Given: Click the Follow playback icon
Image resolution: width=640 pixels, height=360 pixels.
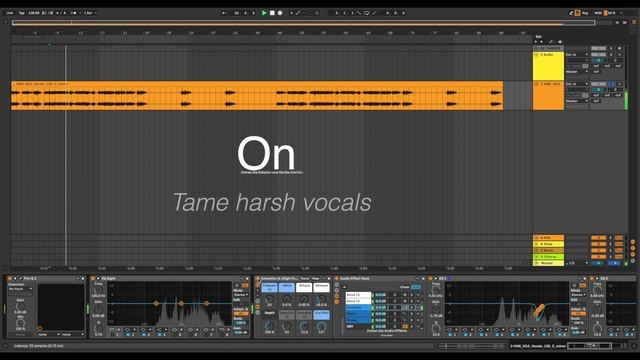Looking at the screenshot, I should click(224, 13).
